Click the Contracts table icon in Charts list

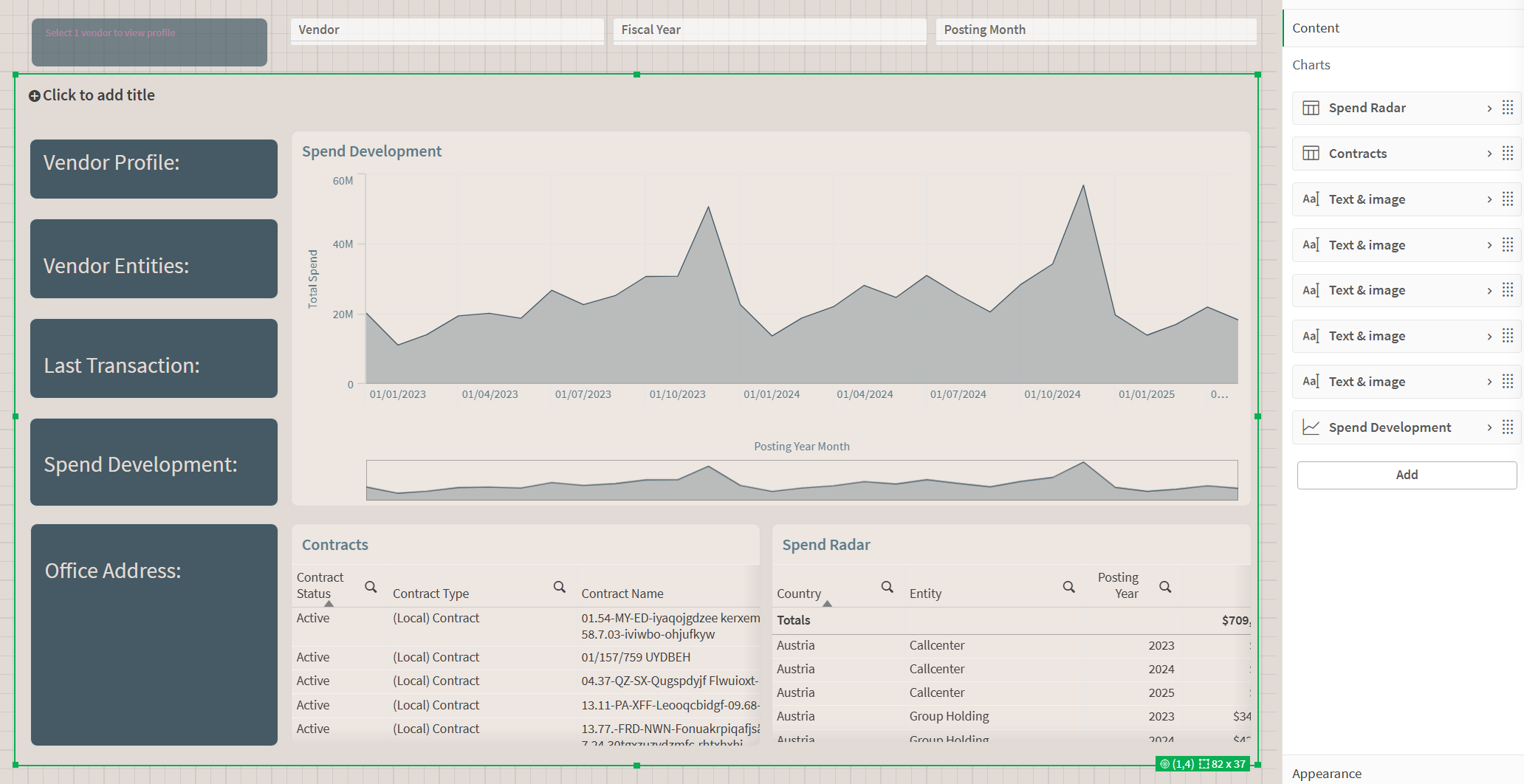[1311, 154]
